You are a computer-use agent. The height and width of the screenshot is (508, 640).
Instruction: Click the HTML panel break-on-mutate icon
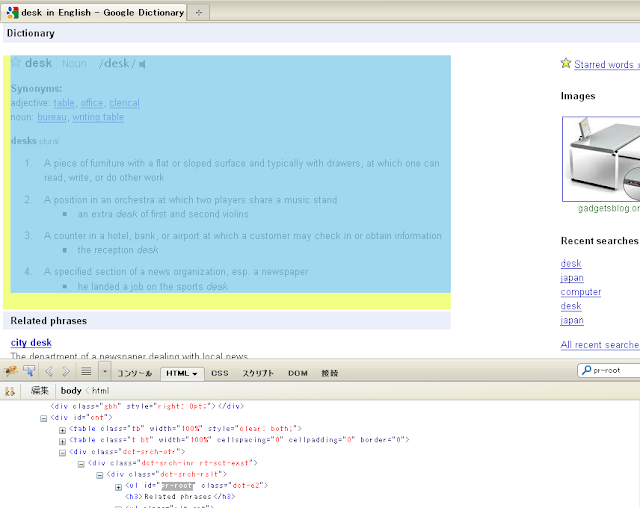(10, 391)
